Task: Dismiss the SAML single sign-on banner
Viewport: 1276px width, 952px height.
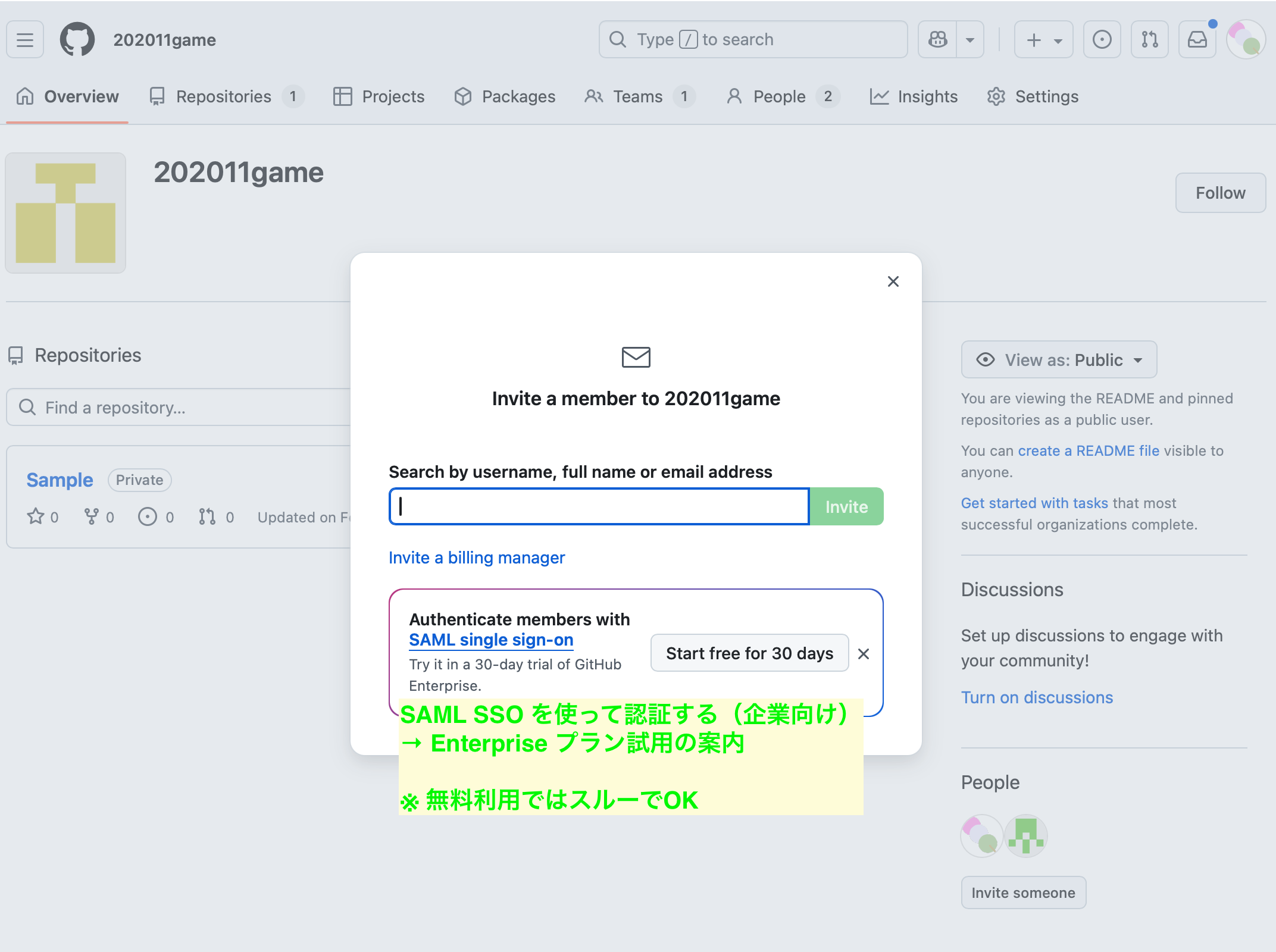Action: point(864,654)
